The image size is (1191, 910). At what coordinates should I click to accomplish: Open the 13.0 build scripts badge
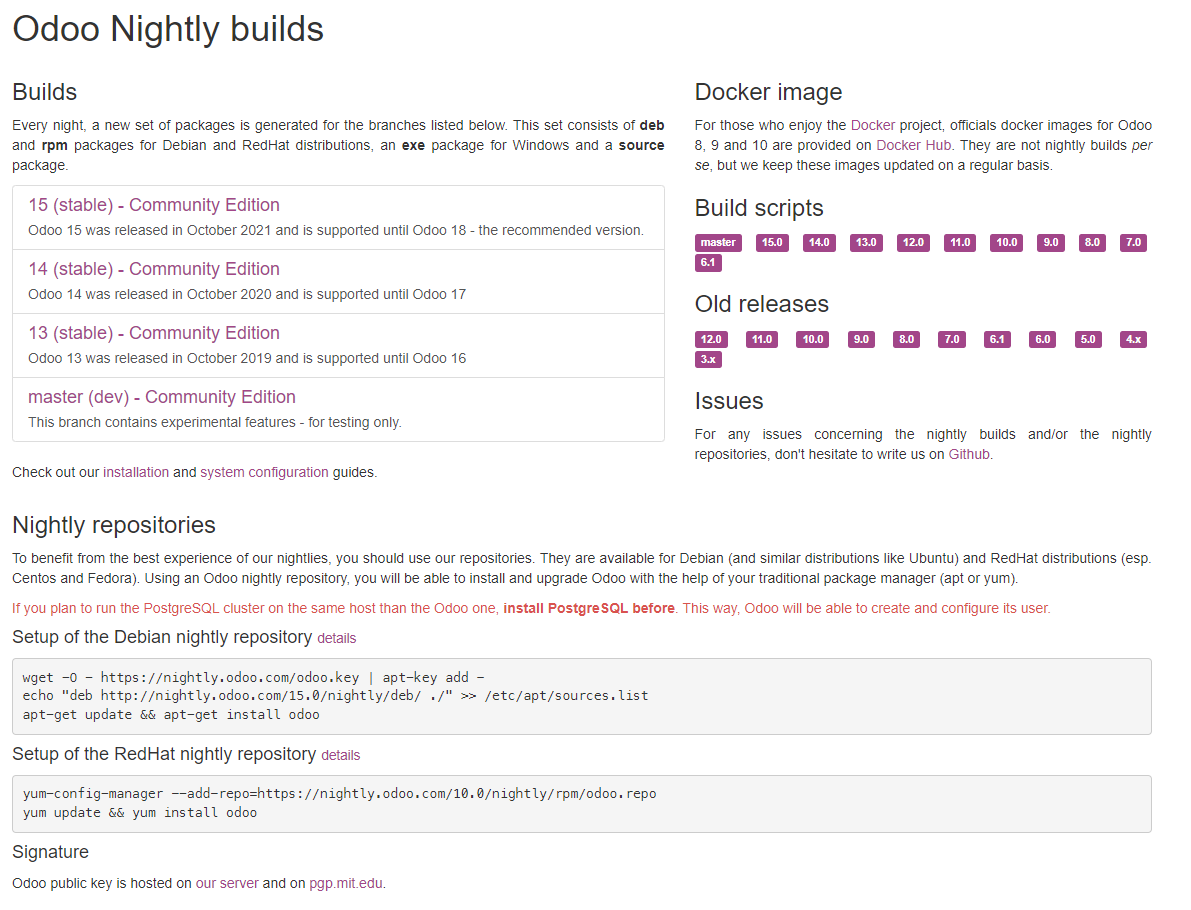[x=866, y=243]
